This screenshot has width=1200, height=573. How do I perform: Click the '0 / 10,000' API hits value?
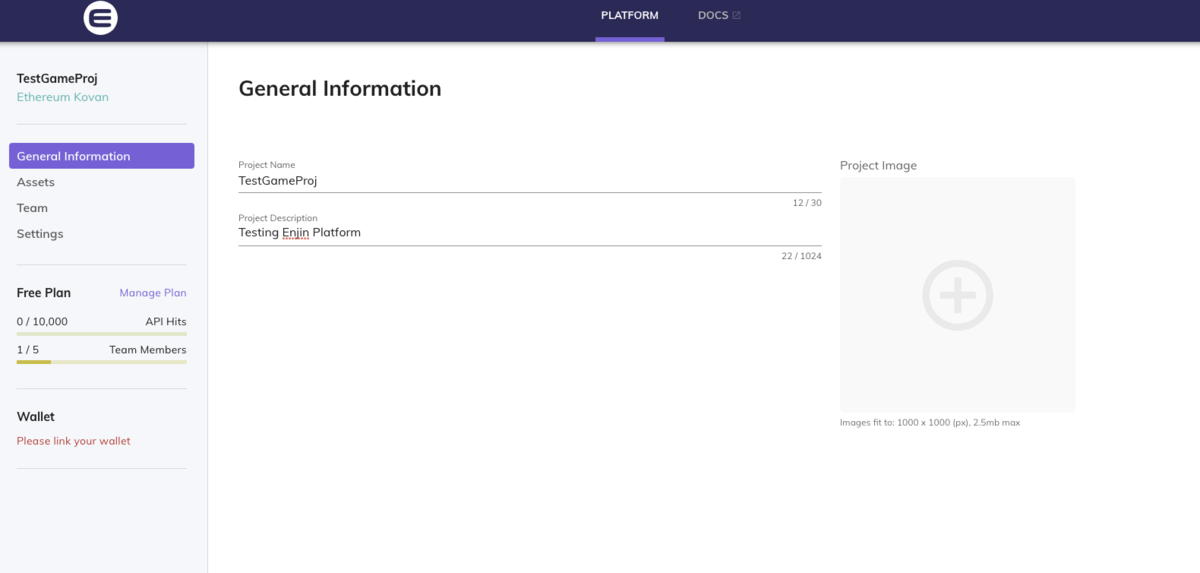point(42,322)
